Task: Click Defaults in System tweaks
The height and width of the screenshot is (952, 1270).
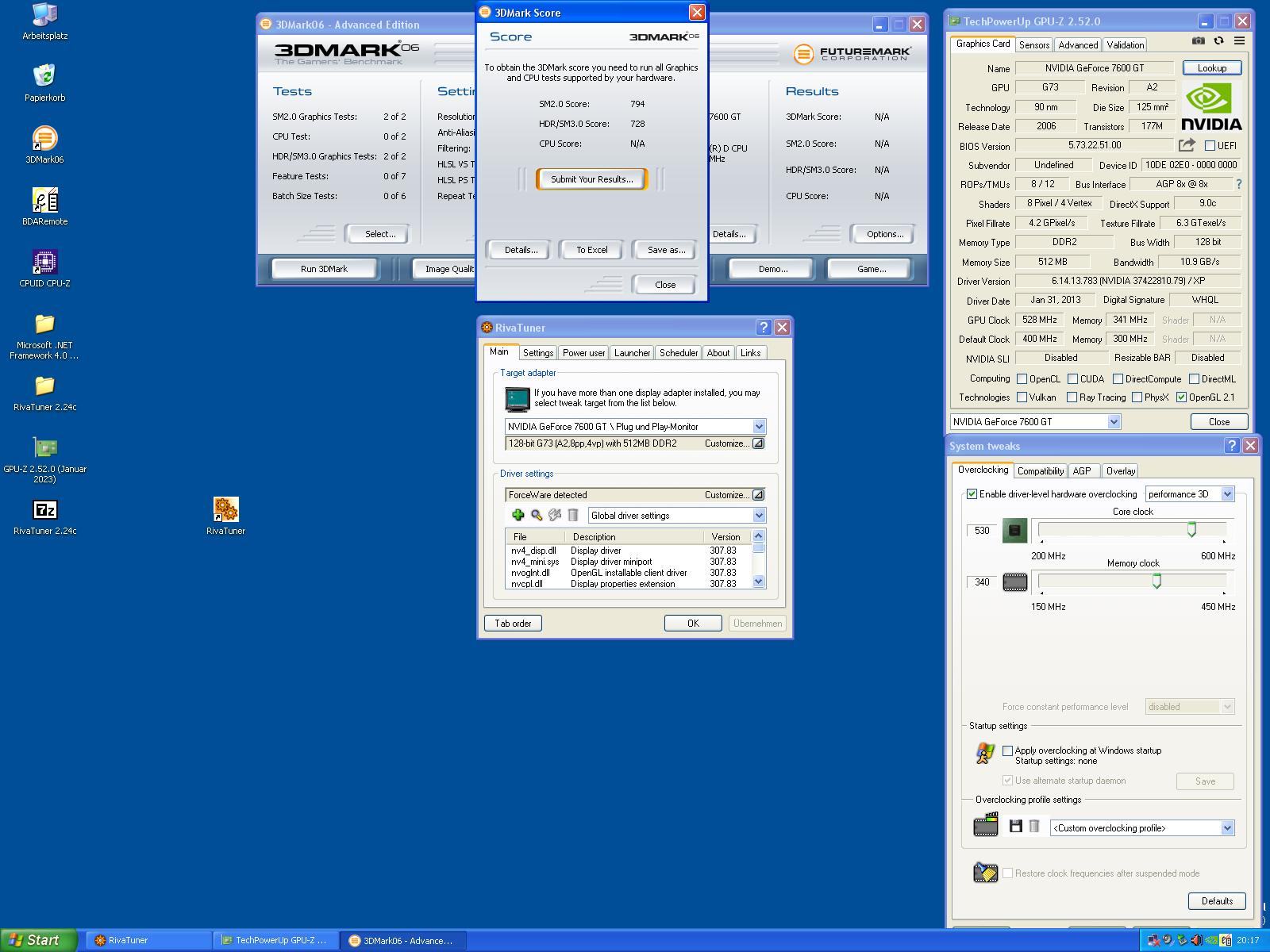Action: (x=1217, y=901)
